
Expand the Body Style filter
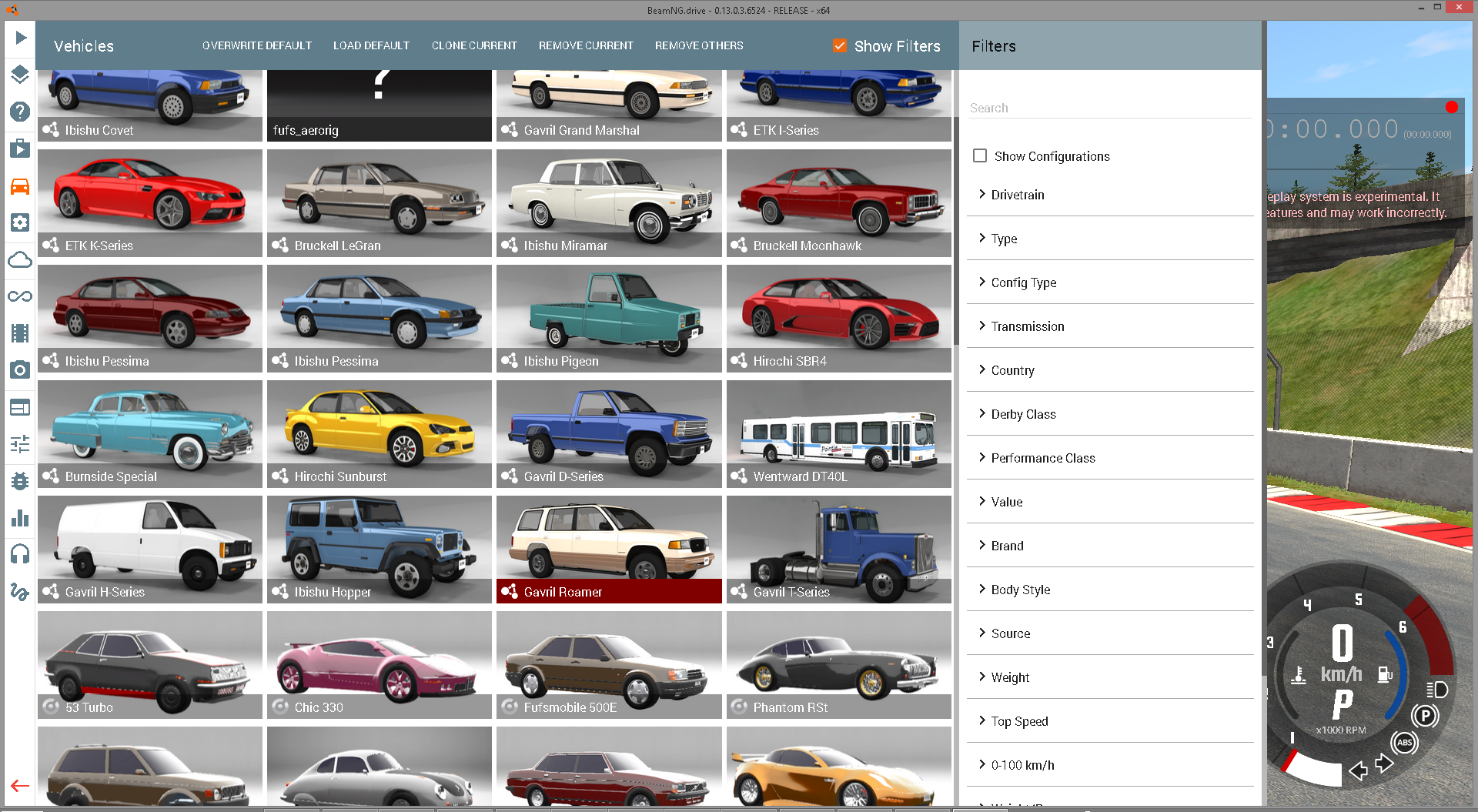[1110, 590]
